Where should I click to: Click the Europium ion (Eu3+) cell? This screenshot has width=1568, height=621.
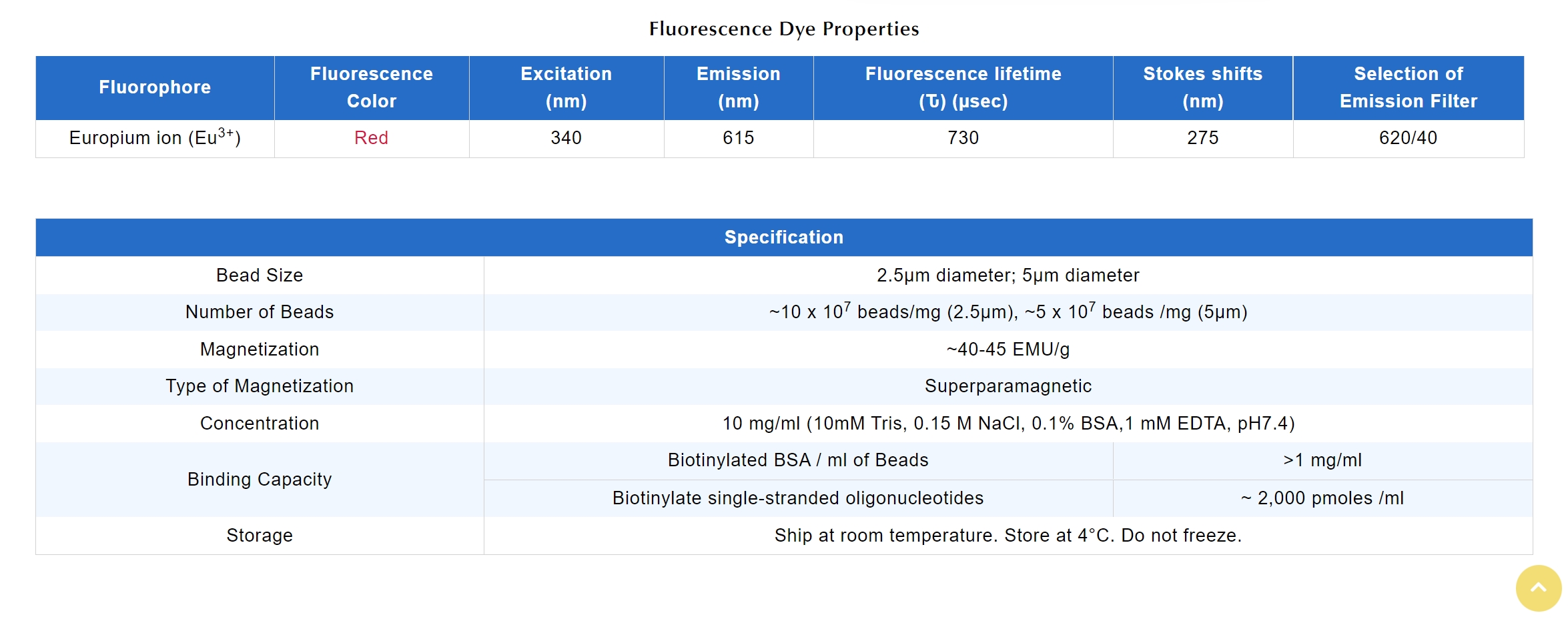click(155, 138)
